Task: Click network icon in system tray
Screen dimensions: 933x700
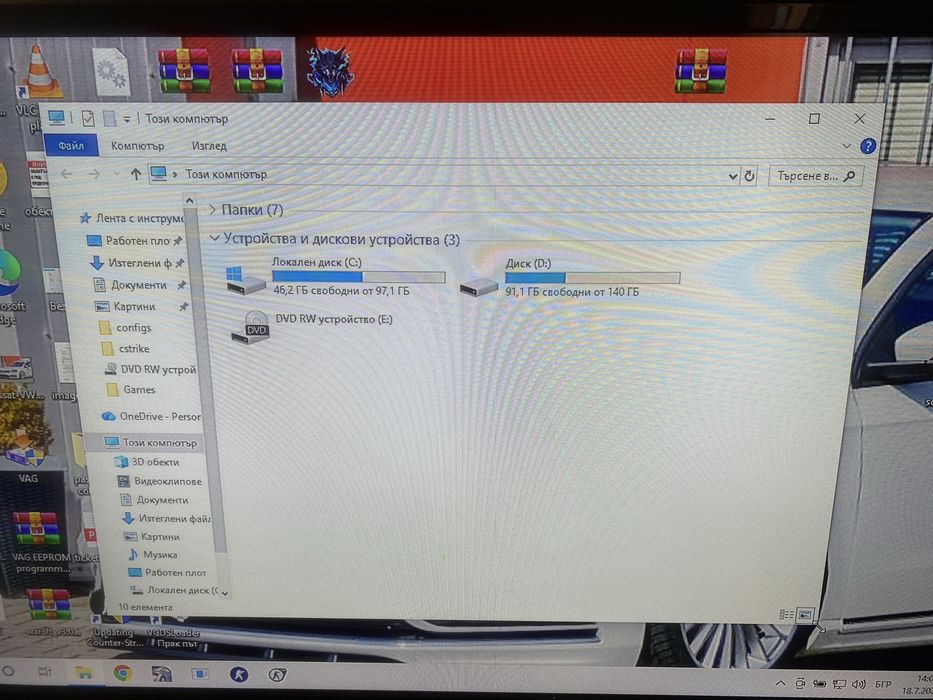Action: coord(839,684)
